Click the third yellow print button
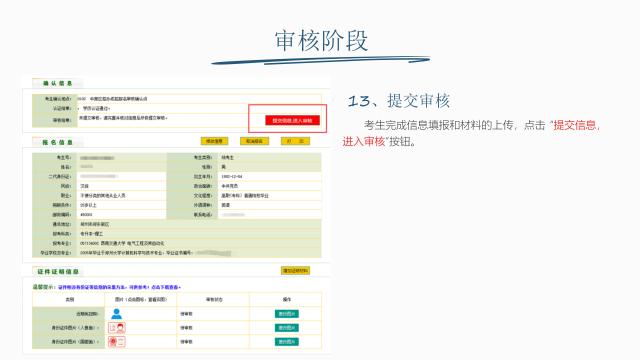640x360 pixels. click(296, 141)
